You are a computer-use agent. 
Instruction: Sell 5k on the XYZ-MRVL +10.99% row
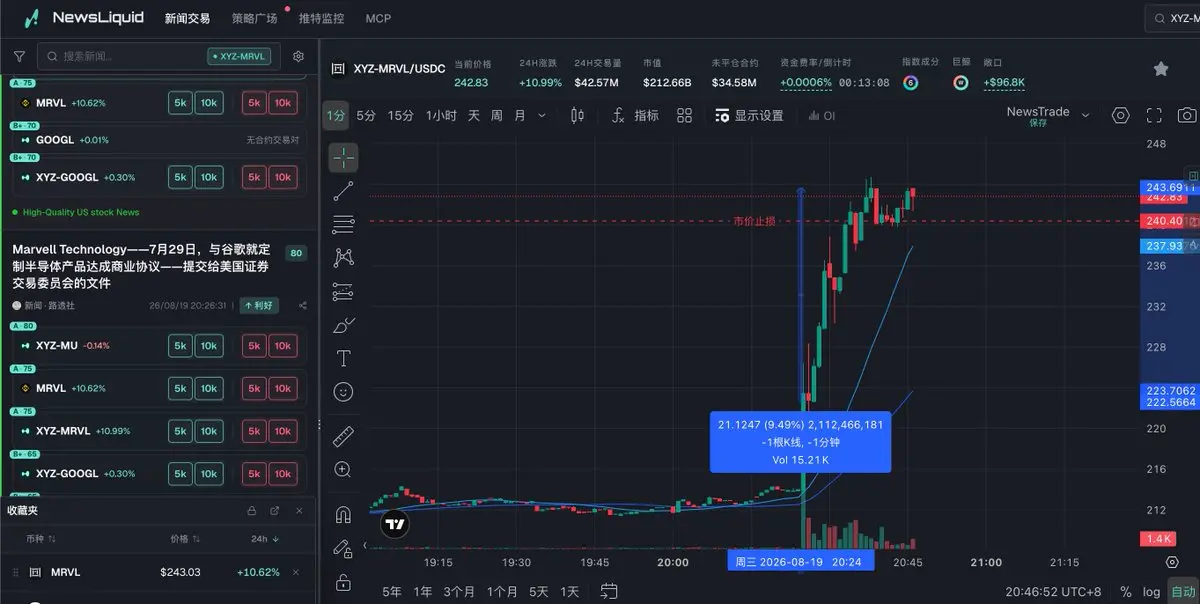(x=254, y=431)
